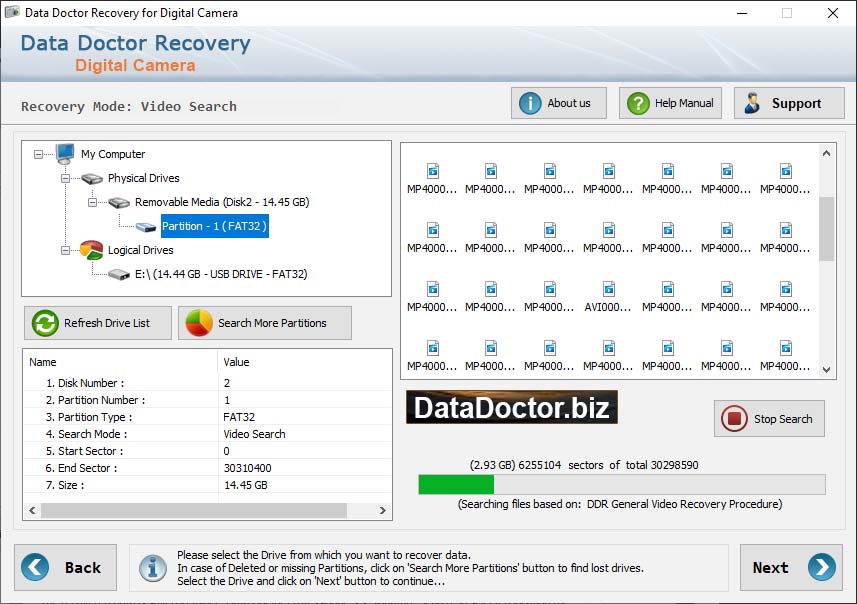Go back using the Back arrow icon

coord(35,567)
